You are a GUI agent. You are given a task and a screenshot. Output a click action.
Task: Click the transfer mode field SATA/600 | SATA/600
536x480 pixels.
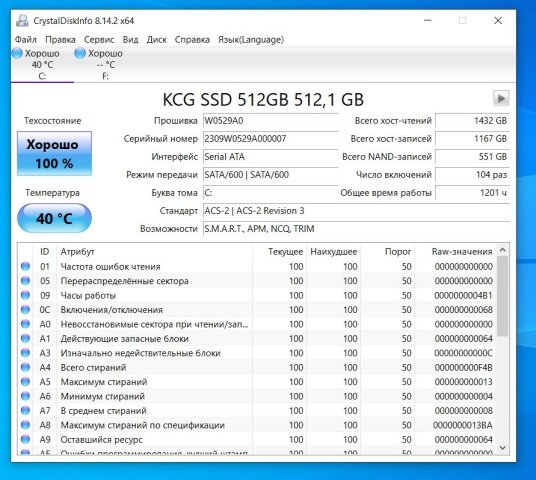[270, 175]
